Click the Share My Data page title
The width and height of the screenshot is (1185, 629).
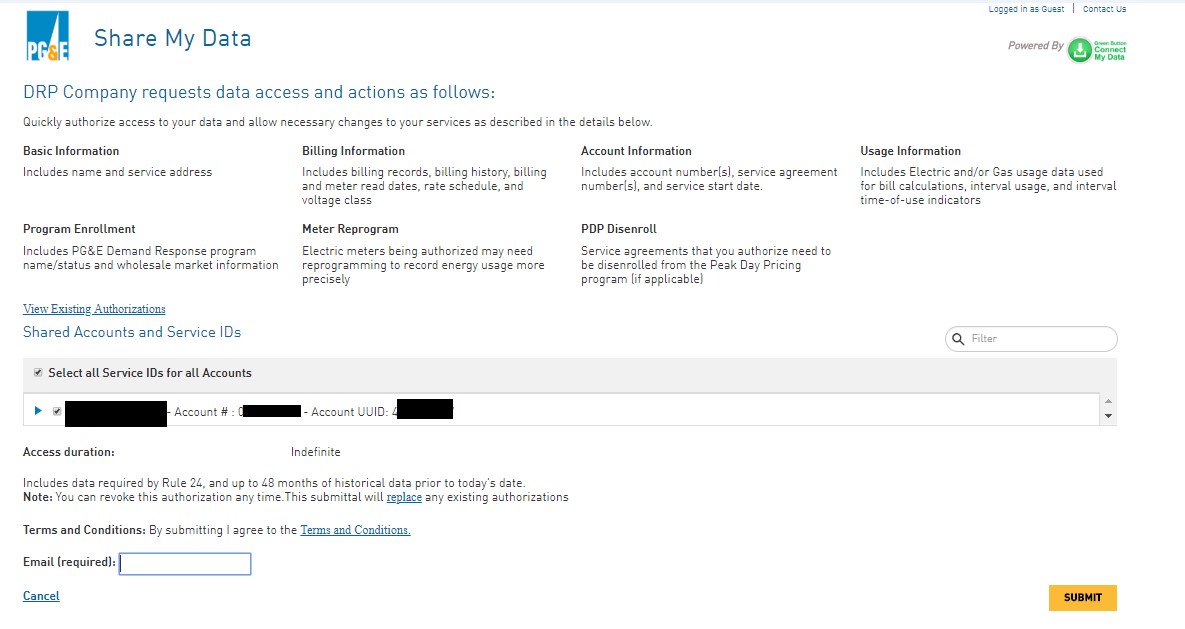coord(172,39)
